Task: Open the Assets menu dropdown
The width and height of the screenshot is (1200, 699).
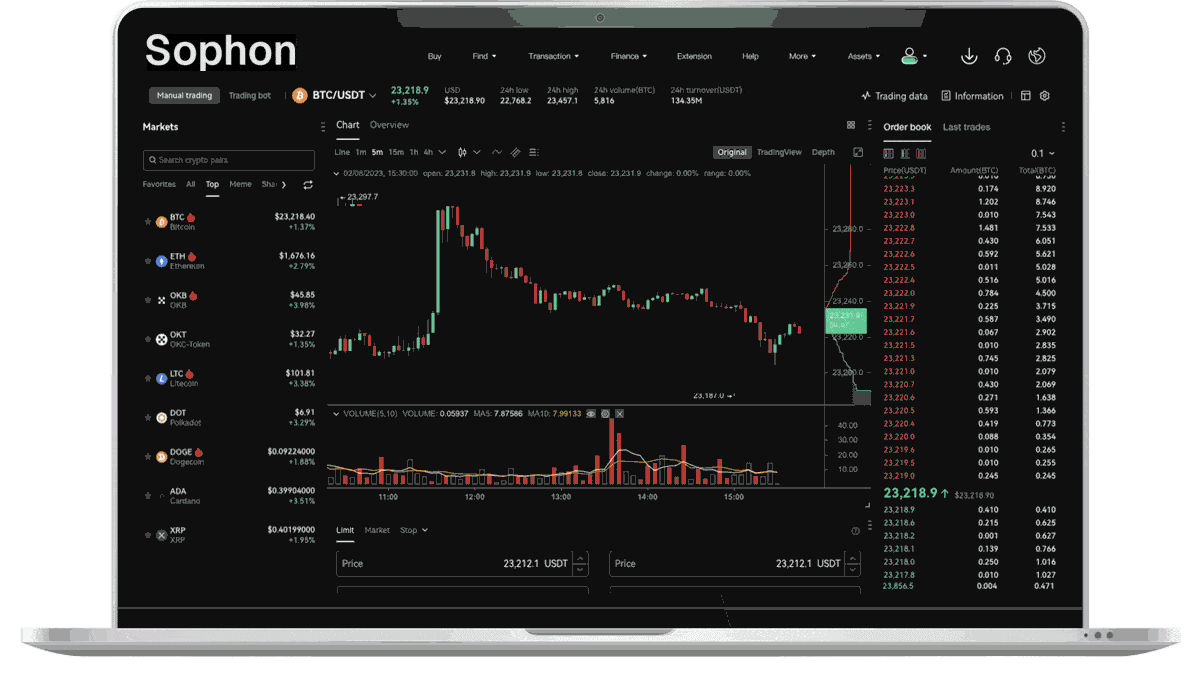Action: point(864,56)
